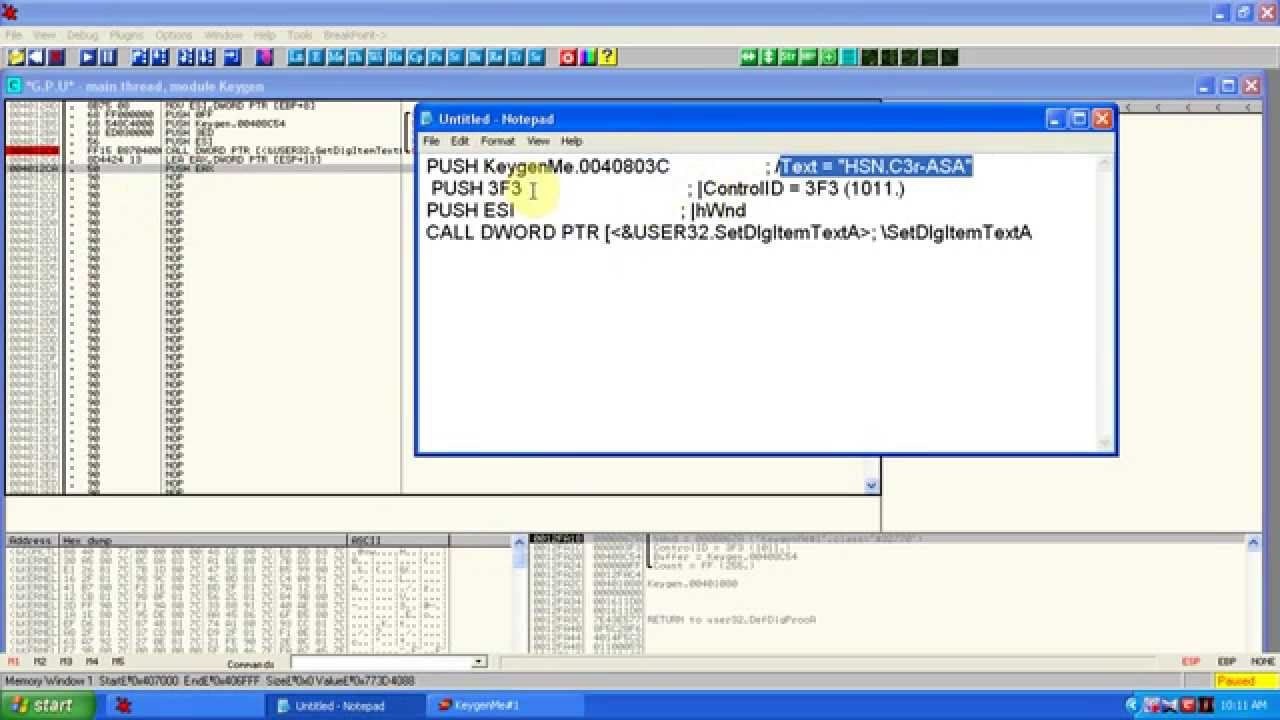Switch to memory window M4
1280x720 pixels.
click(92, 662)
